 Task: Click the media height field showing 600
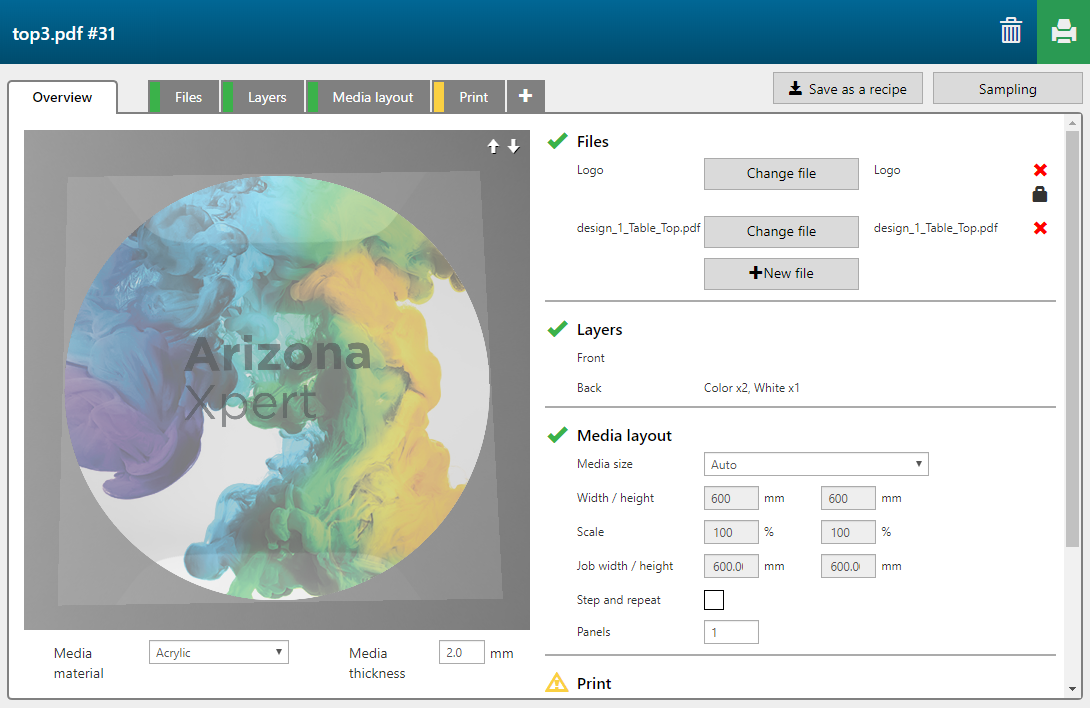click(848, 498)
